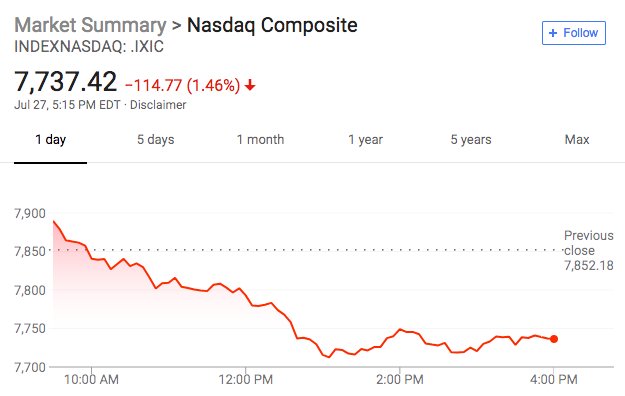Switch to the 5 days tab
The width and height of the screenshot is (625, 396).
[x=156, y=140]
